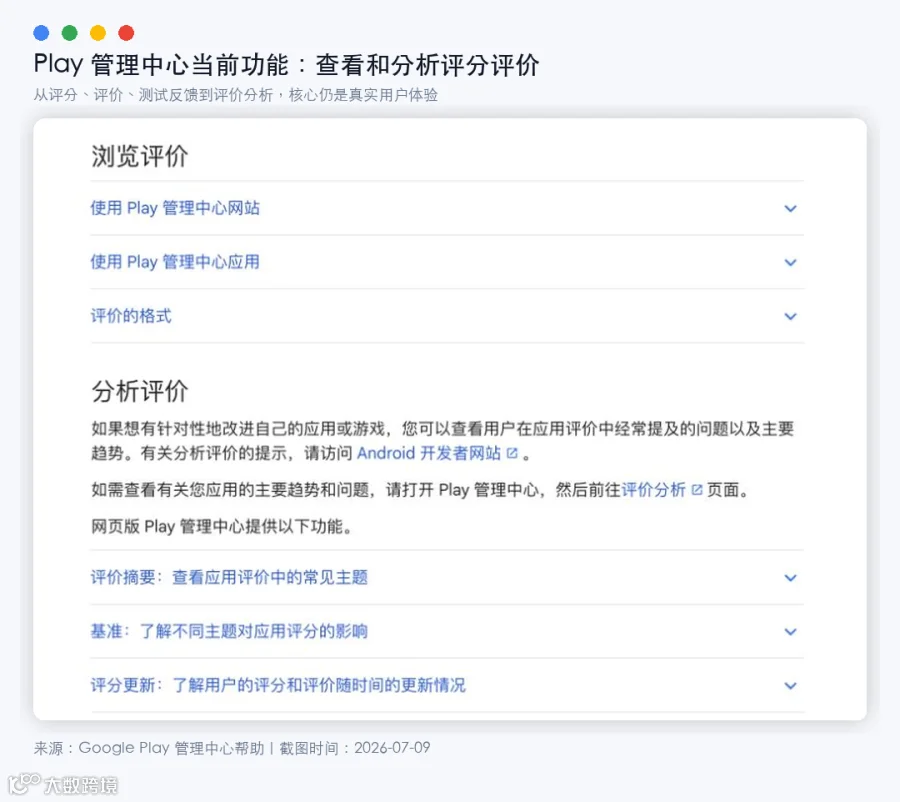Open 评价的格式 section link
This screenshot has height=802, width=900.
[x=131, y=316]
